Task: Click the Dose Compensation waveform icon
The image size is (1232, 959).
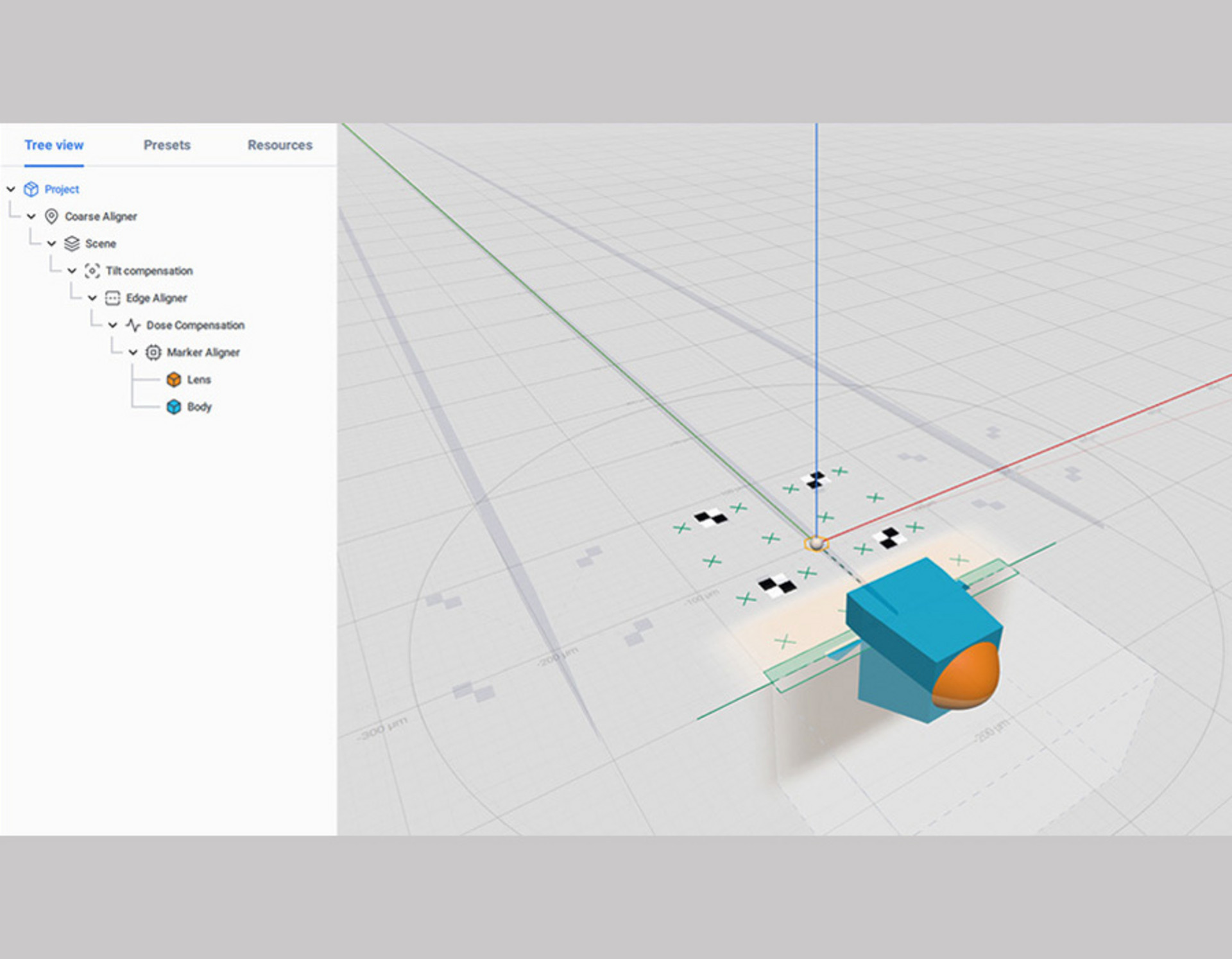Action: [133, 325]
